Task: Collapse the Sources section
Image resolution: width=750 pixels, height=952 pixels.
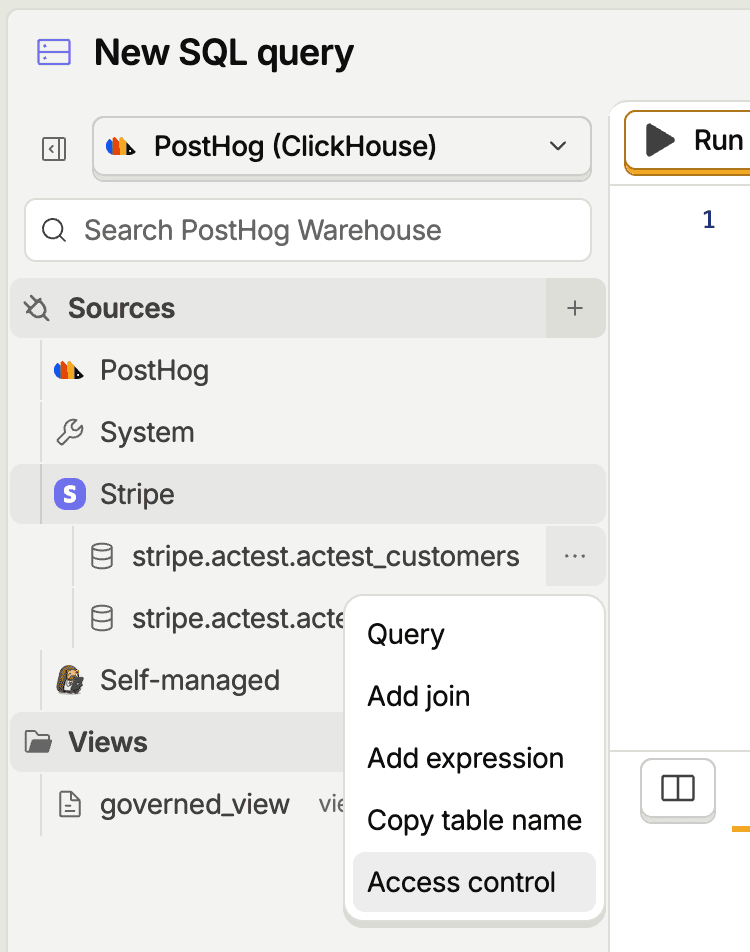Action: (278, 308)
